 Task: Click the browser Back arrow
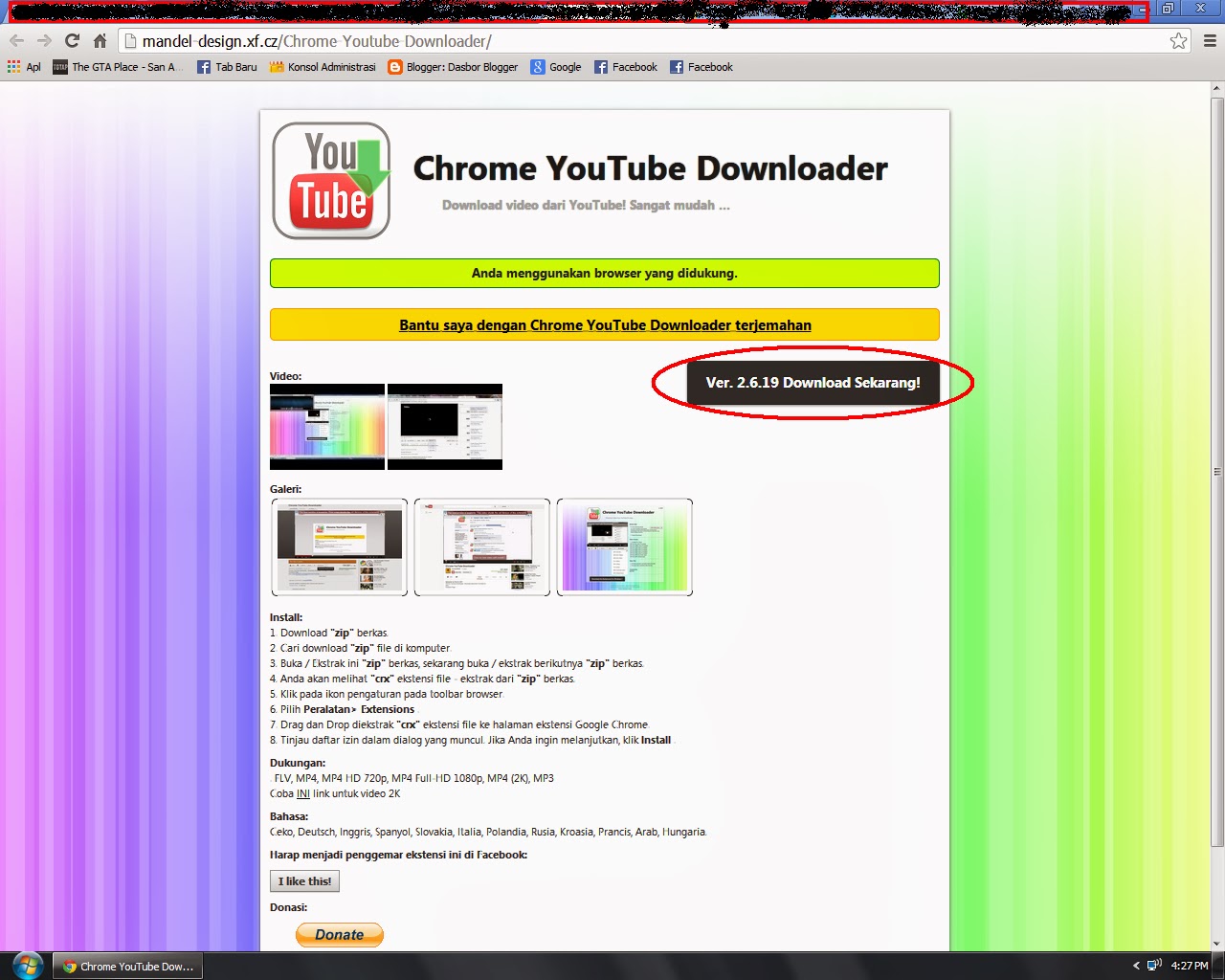point(16,41)
